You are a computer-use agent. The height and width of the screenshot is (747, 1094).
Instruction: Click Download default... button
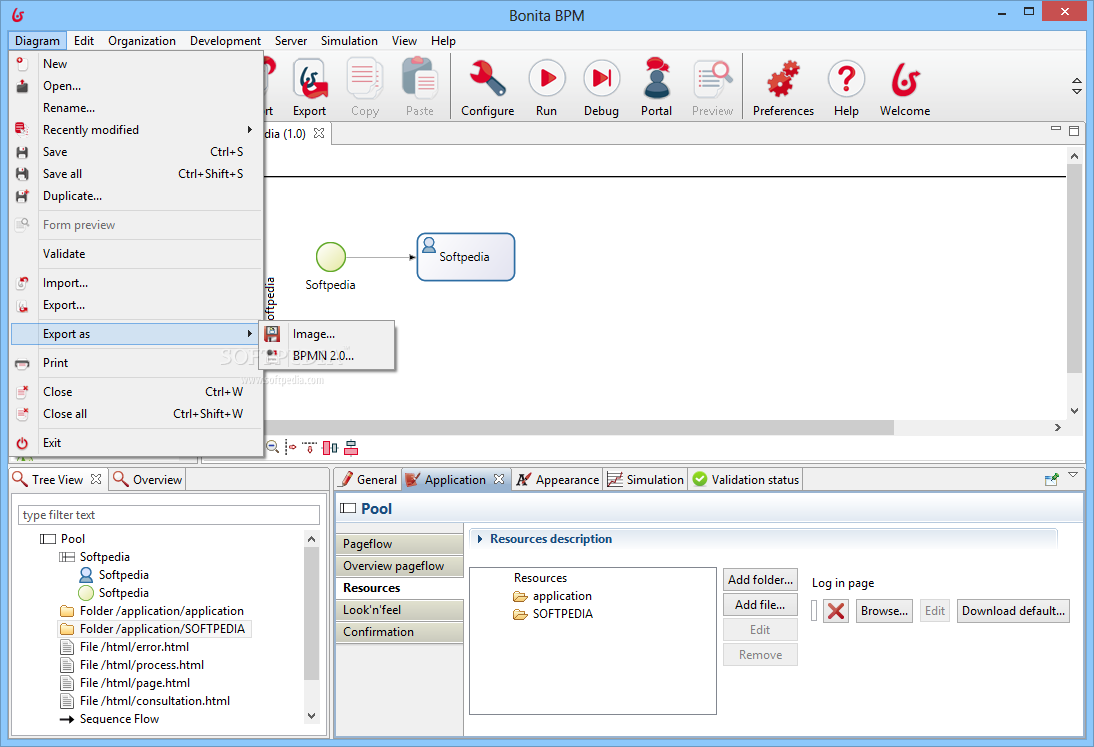coord(1013,611)
